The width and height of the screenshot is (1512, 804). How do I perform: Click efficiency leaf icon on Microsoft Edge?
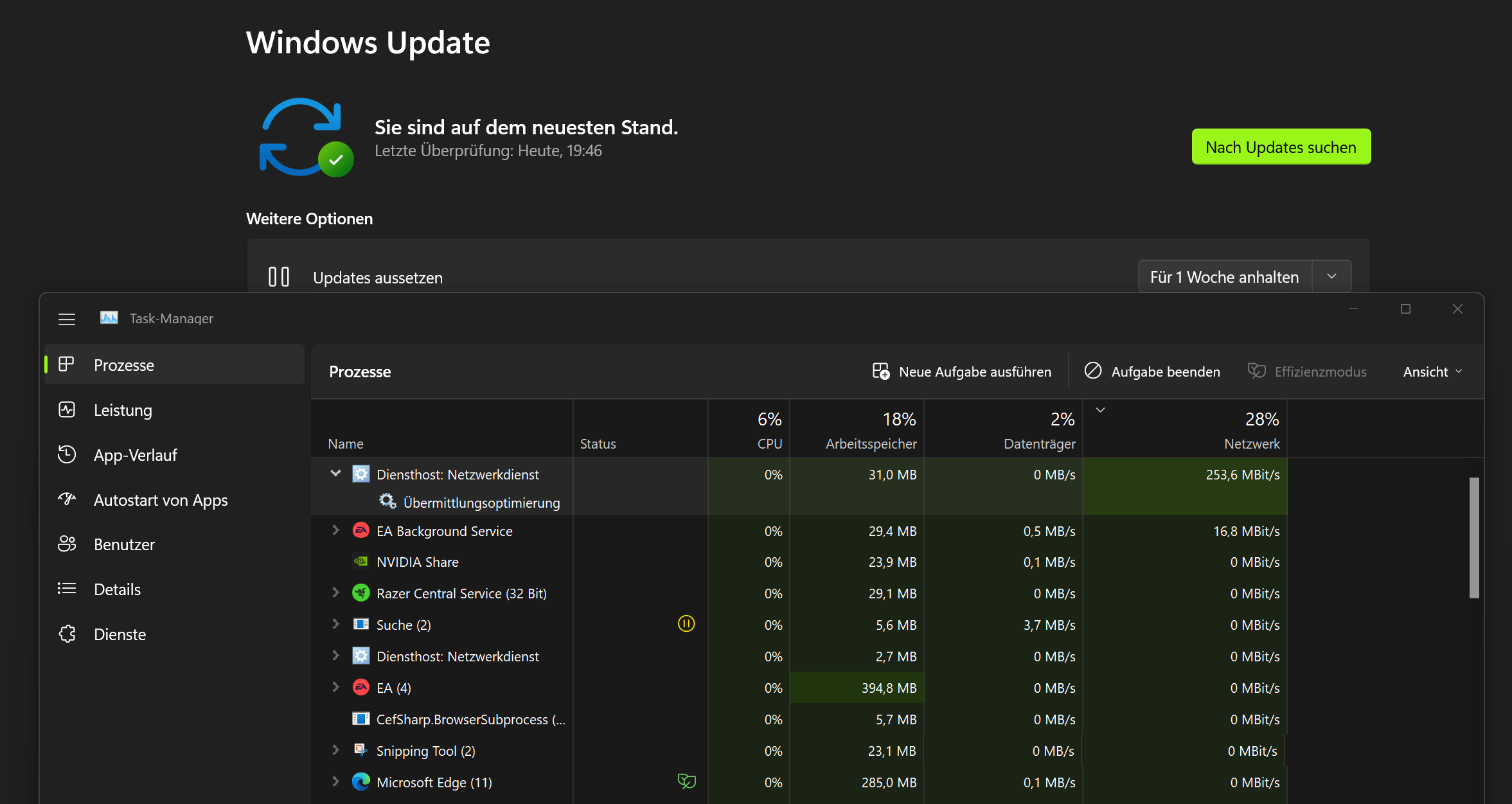point(686,782)
